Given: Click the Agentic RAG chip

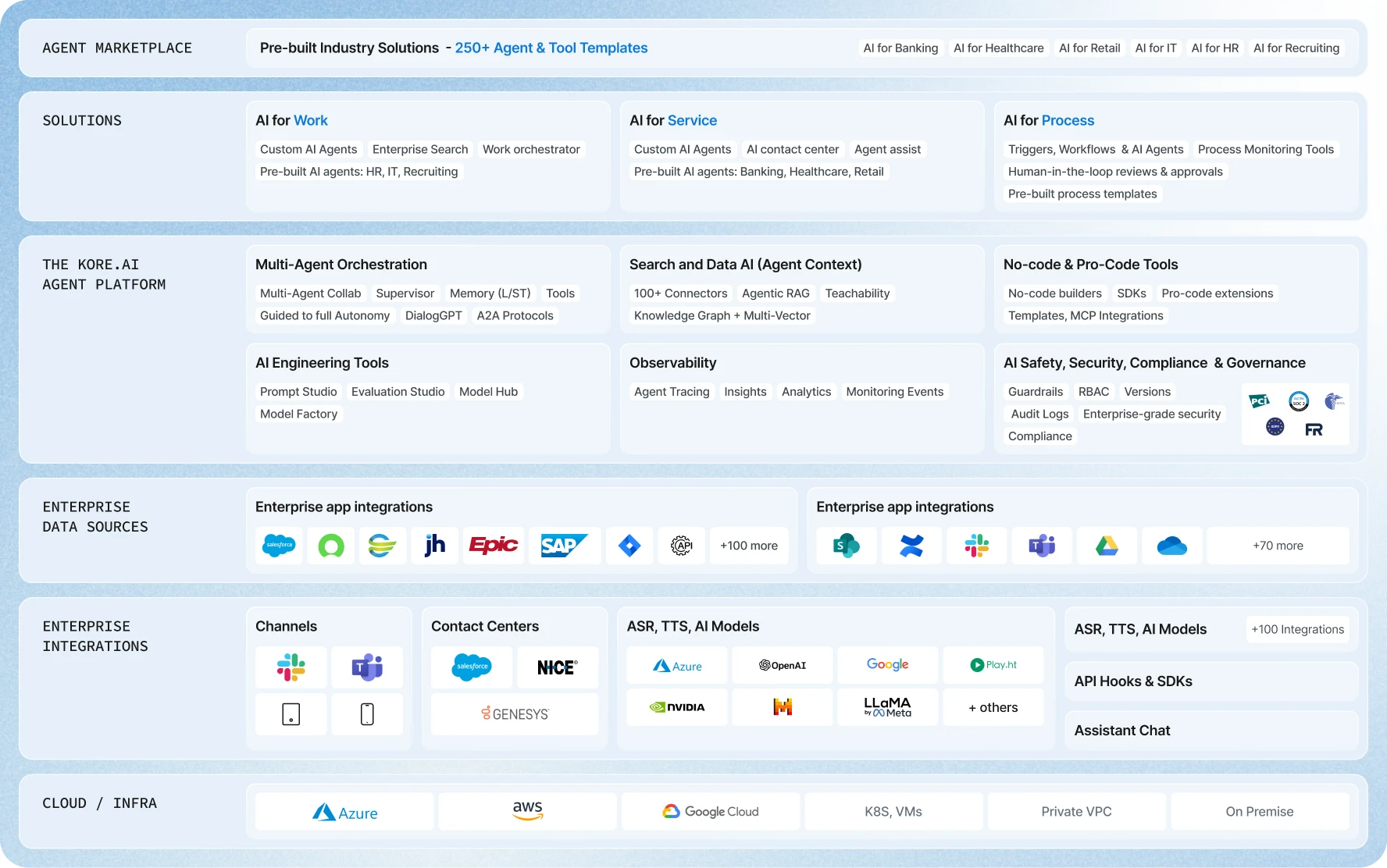Looking at the screenshot, I should [x=776, y=293].
